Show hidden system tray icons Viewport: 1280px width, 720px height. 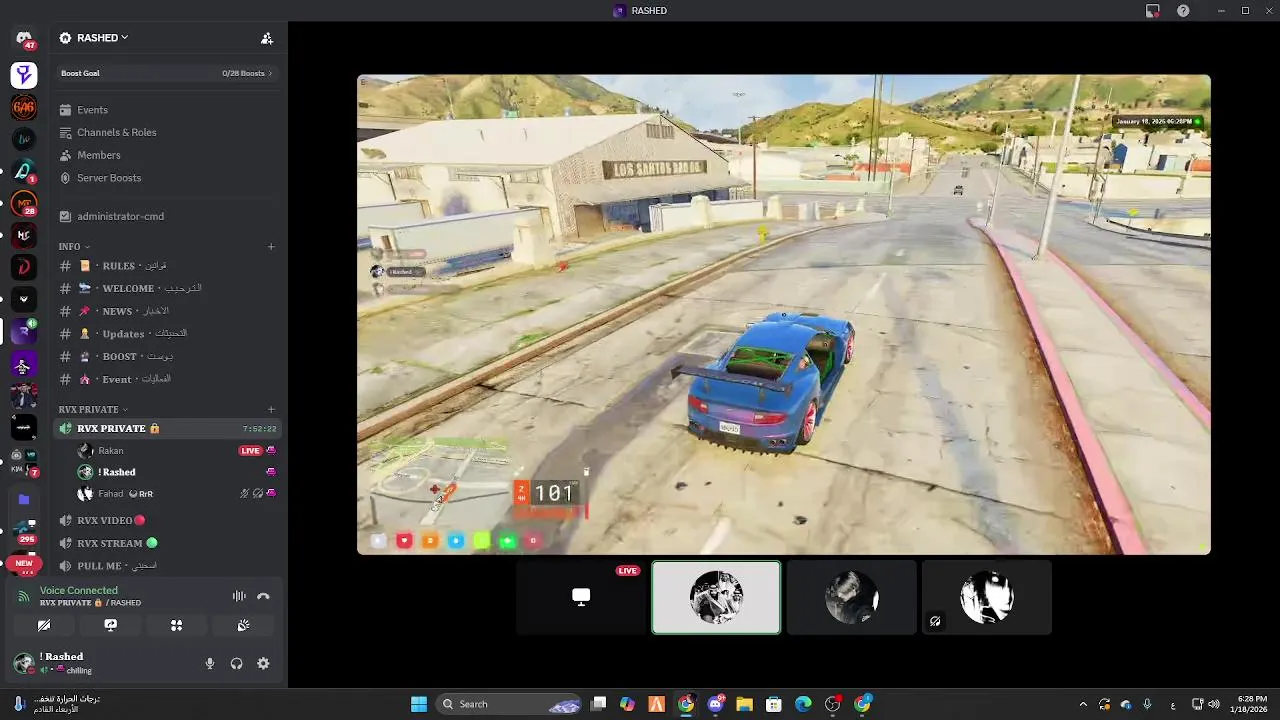[1082, 704]
